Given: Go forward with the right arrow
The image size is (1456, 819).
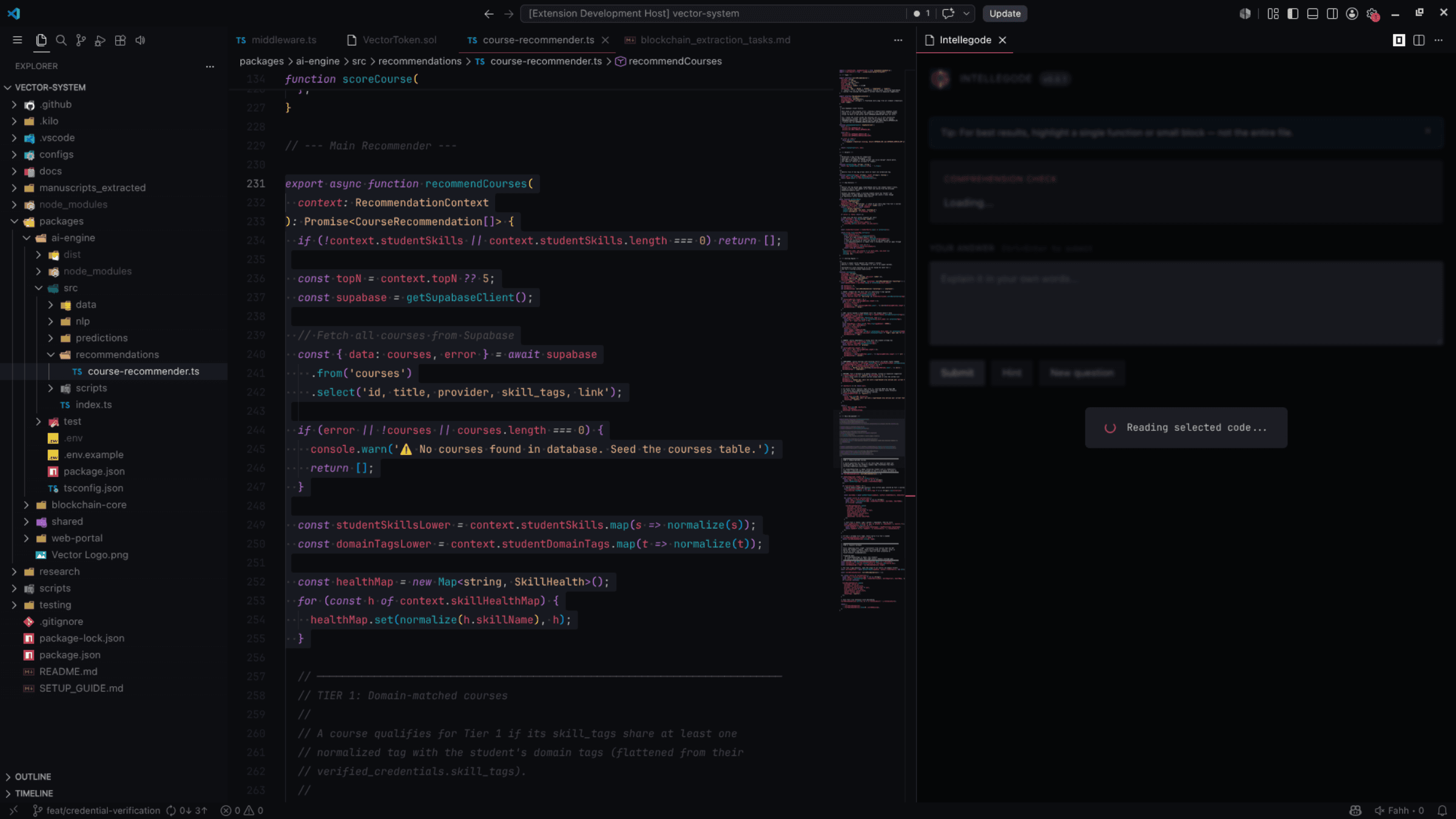Looking at the screenshot, I should pos(509,13).
